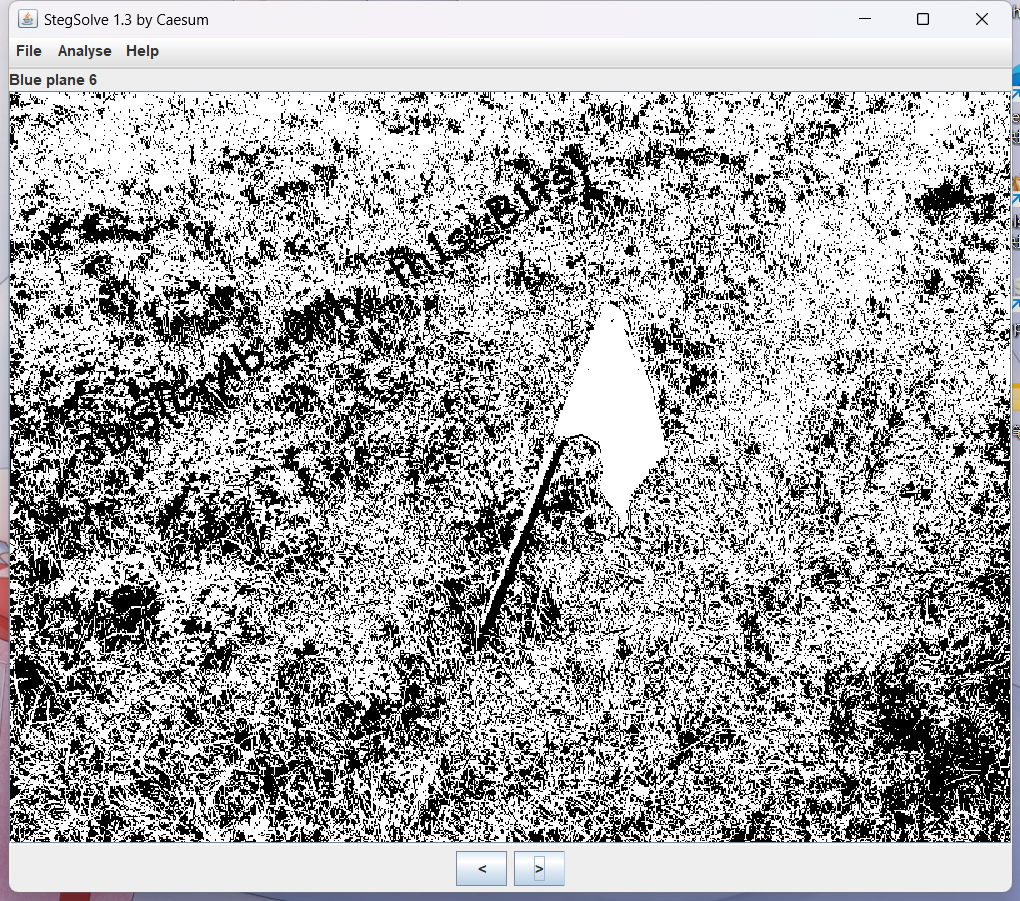Select the "Blue plane 6" label
The width and height of the screenshot is (1020, 901).
[x=53, y=80]
